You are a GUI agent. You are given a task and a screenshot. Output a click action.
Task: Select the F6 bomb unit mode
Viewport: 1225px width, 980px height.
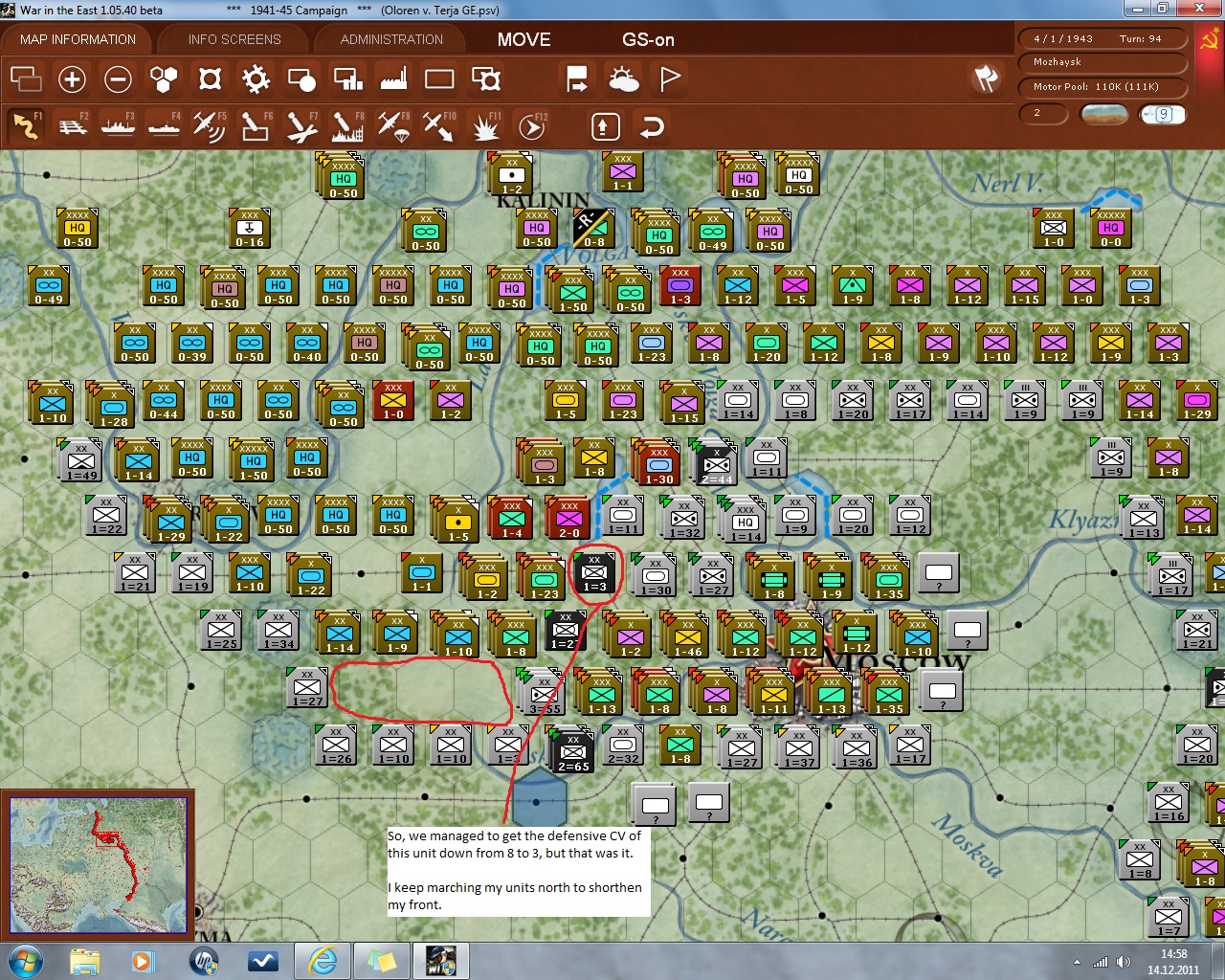[256, 125]
